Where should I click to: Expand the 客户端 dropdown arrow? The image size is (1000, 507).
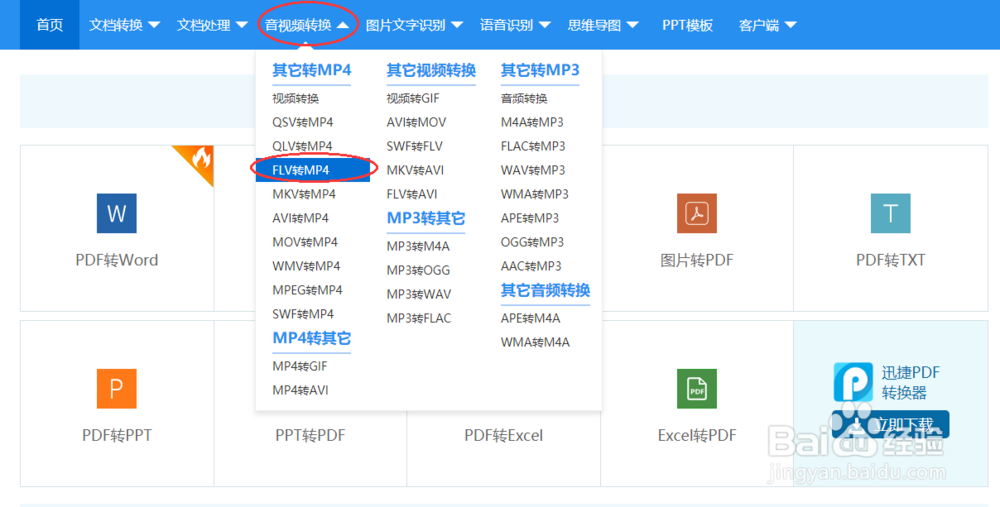(x=791, y=26)
